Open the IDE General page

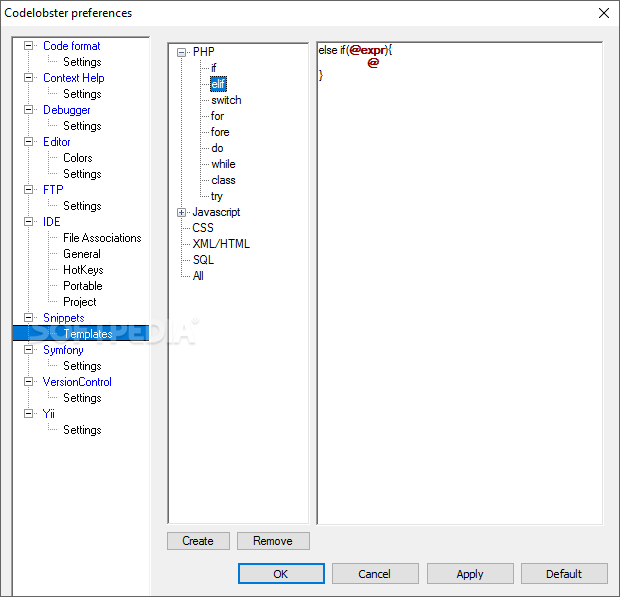[x=82, y=254]
